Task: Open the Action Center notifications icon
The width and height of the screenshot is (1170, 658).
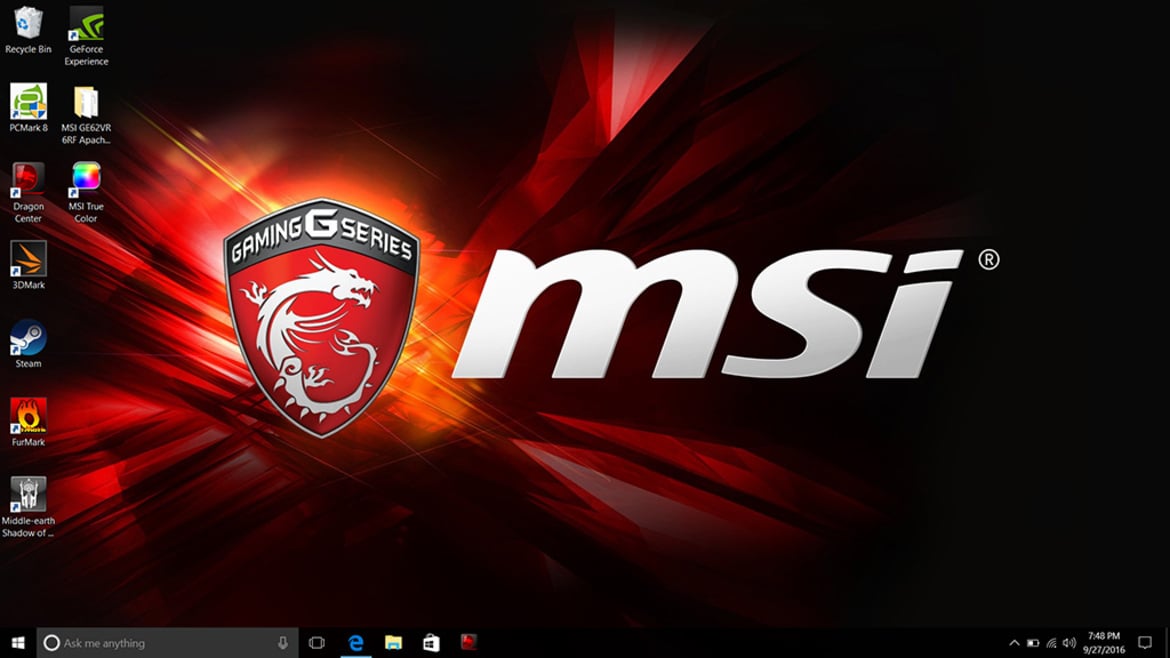Action: (x=1145, y=642)
